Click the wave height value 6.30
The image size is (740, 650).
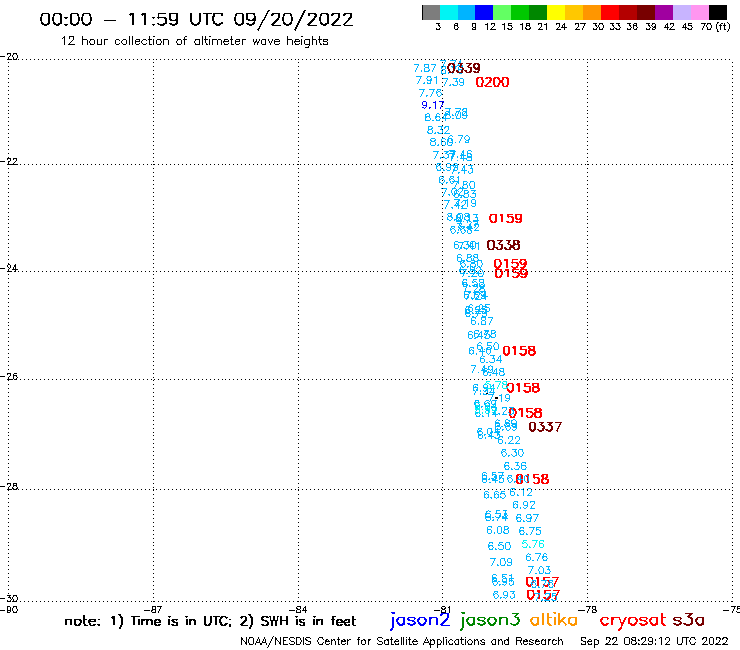pyautogui.click(x=512, y=453)
